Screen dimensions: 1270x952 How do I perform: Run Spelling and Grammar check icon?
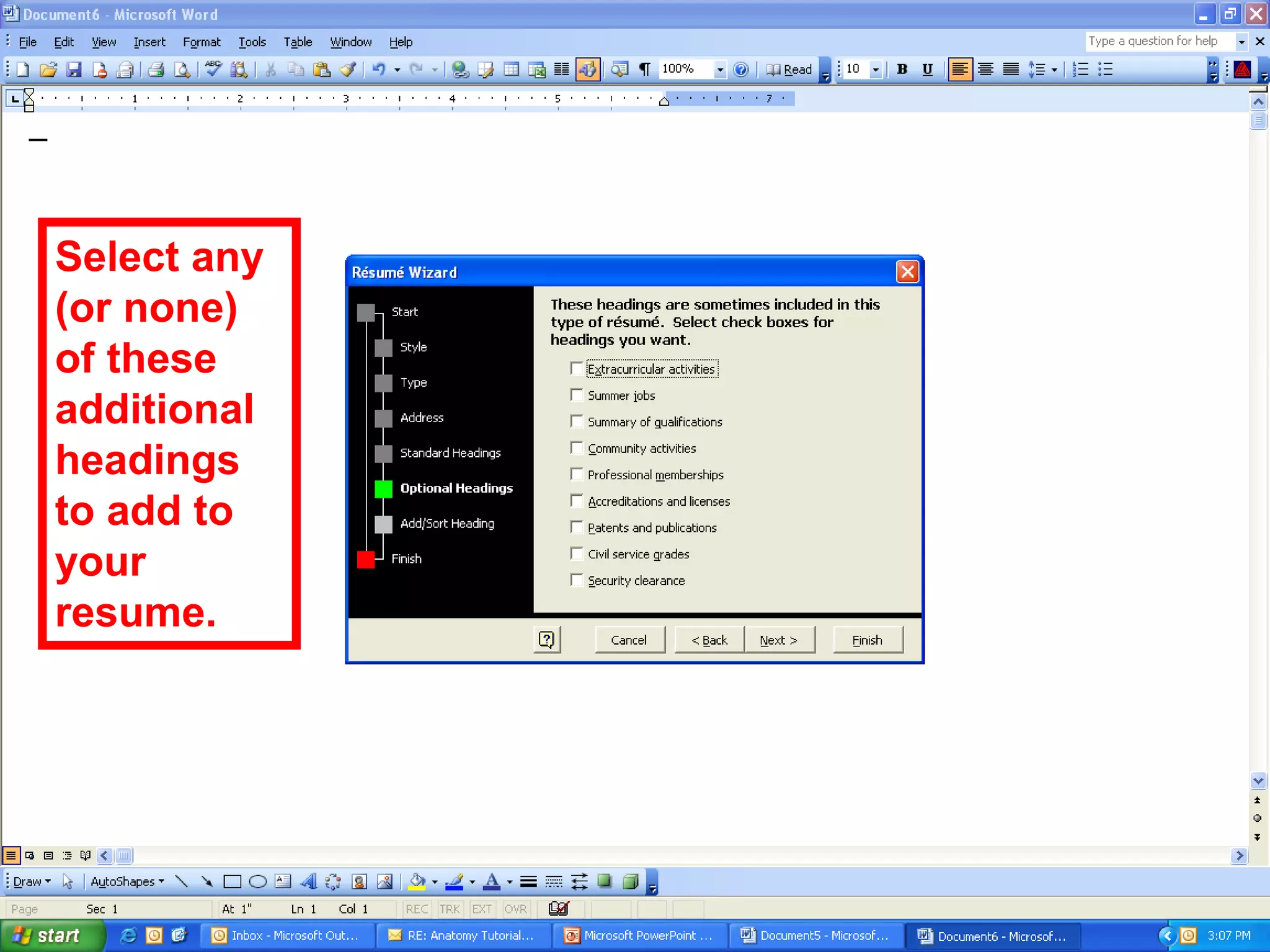point(213,69)
